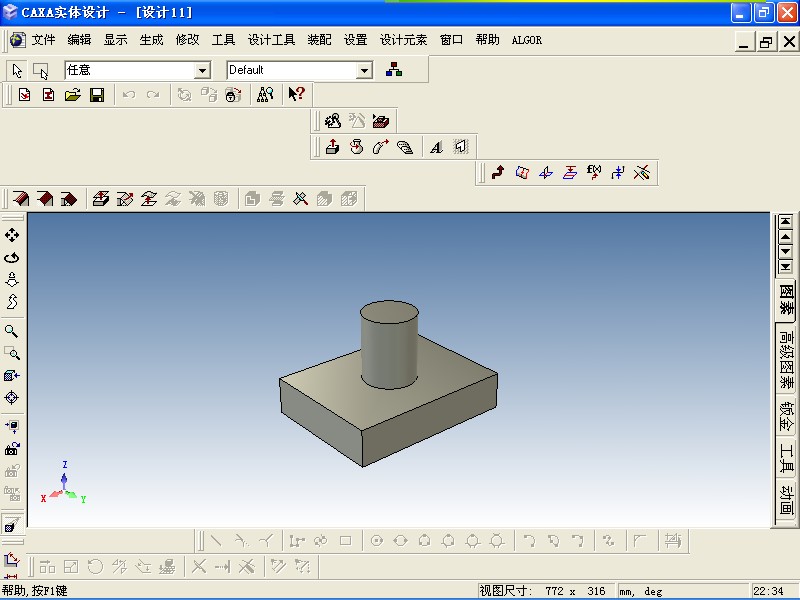
Task: Expand the Default style dropdown
Action: pos(364,70)
